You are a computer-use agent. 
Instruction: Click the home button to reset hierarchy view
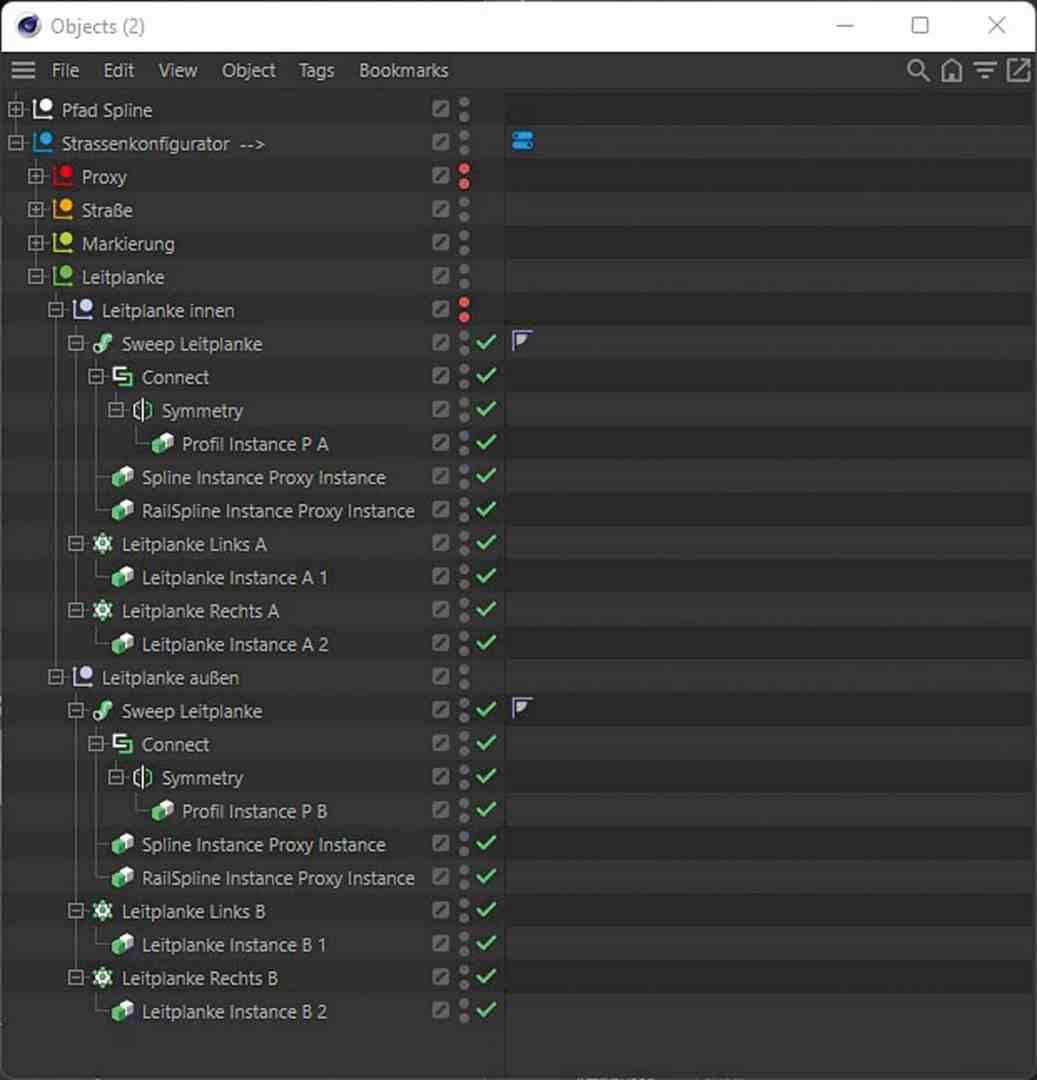click(952, 70)
